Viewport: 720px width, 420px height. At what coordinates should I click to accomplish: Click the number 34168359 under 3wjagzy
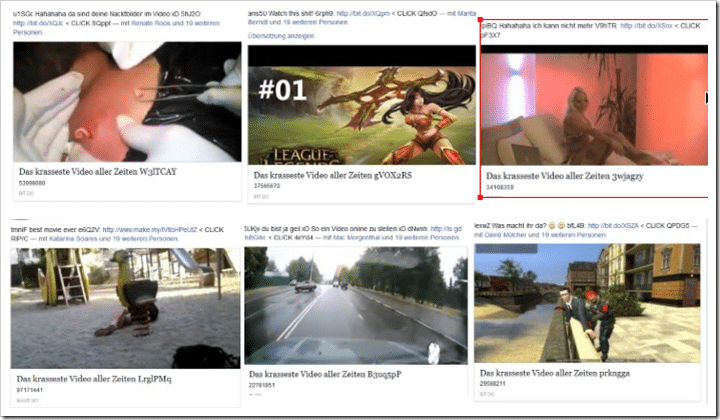(500, 187)
